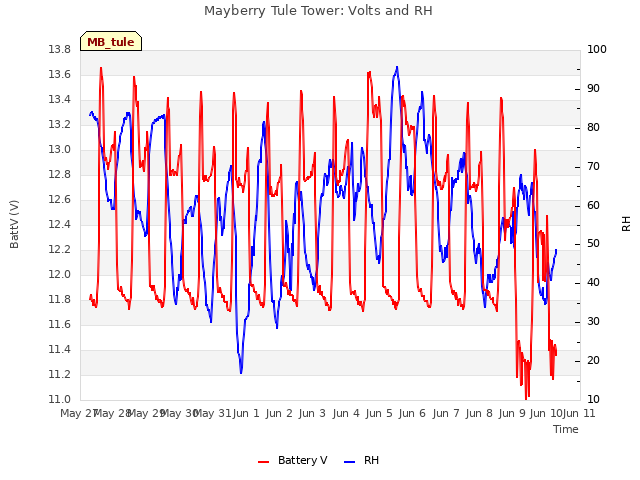
Task: Click the May 31 date tick
Action: coord(212,414)
